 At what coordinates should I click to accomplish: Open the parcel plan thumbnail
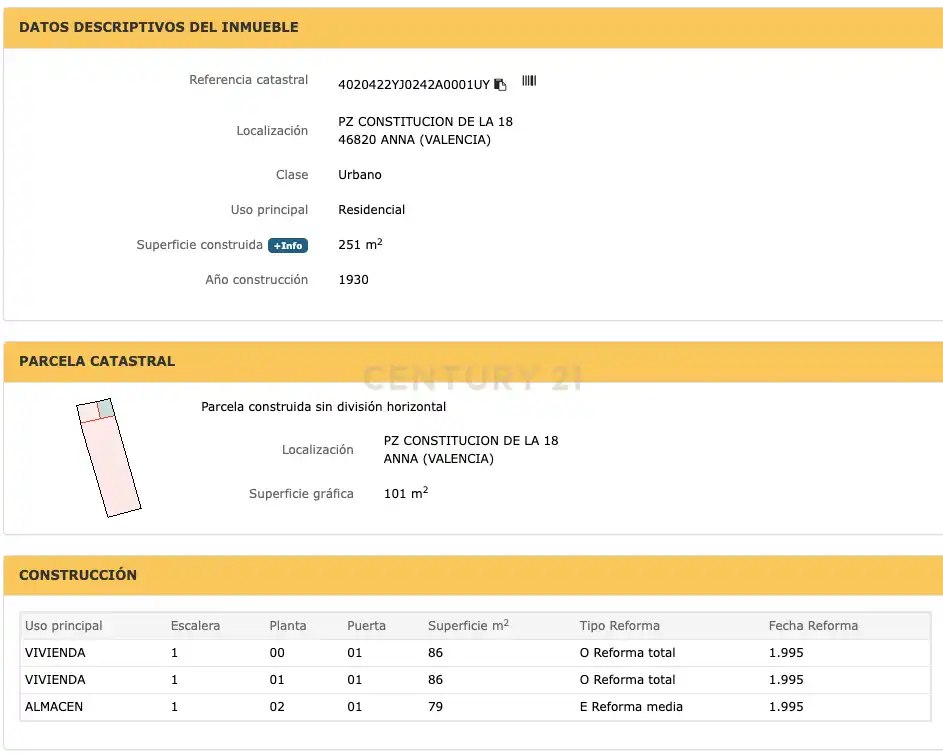click(x=109, y=457)
